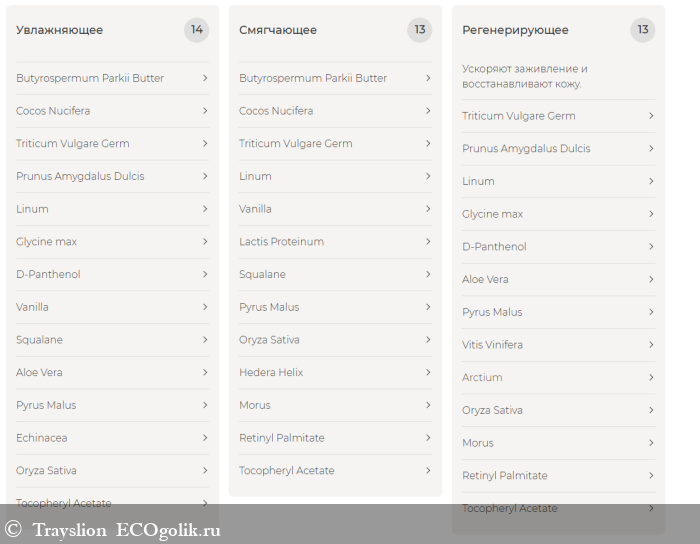700x544 pixels.
Task: Click the chevron beside Hedera Helix
Action: pos(428,373)
